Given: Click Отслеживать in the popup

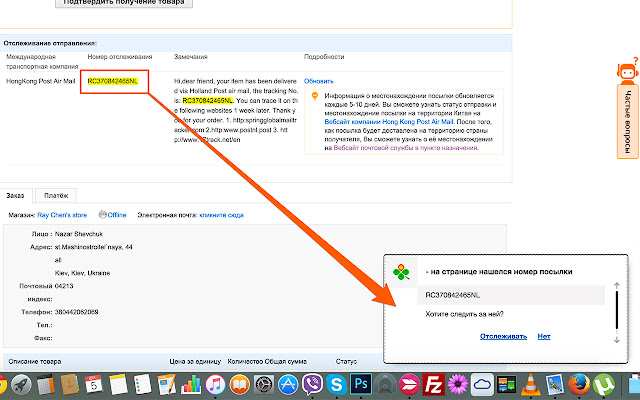Looking at the screenshot, I should pyautogui.click(x=503, y=336).
